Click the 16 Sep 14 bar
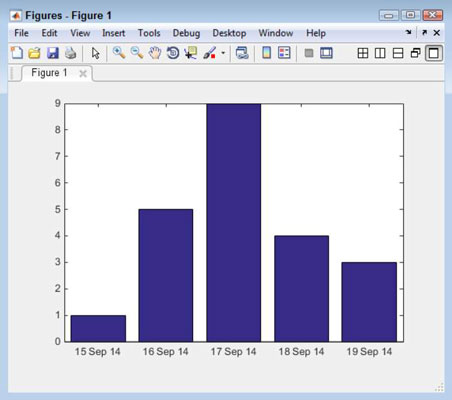Image resolution: width=452 pixels, height=400 pixels. [x=166, y=275]
